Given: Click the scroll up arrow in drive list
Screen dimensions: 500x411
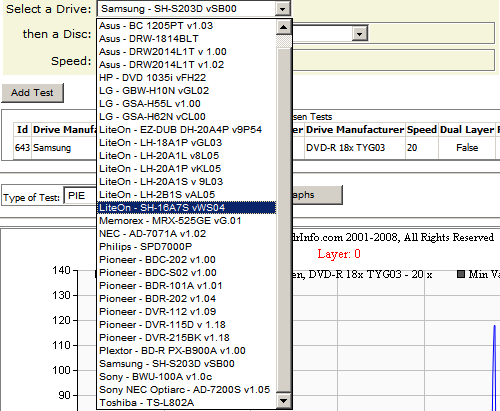Looking at the screenshot, I should click(x=283, y=27).
